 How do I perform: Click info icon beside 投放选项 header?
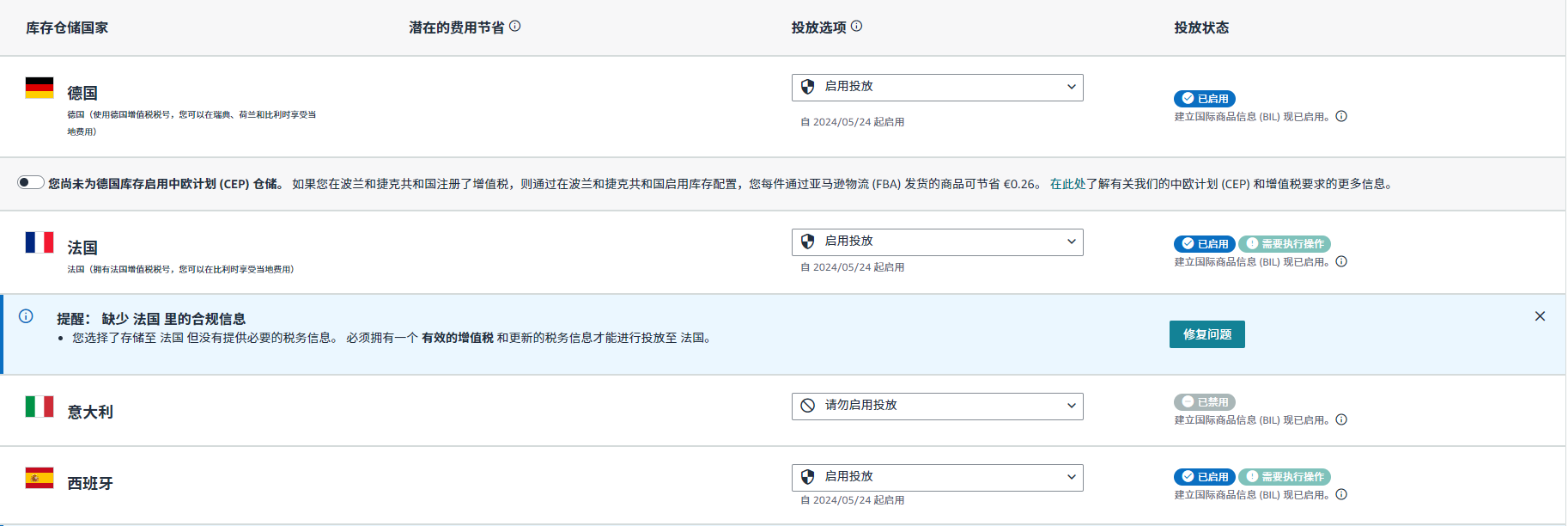(x=856, y=26)
